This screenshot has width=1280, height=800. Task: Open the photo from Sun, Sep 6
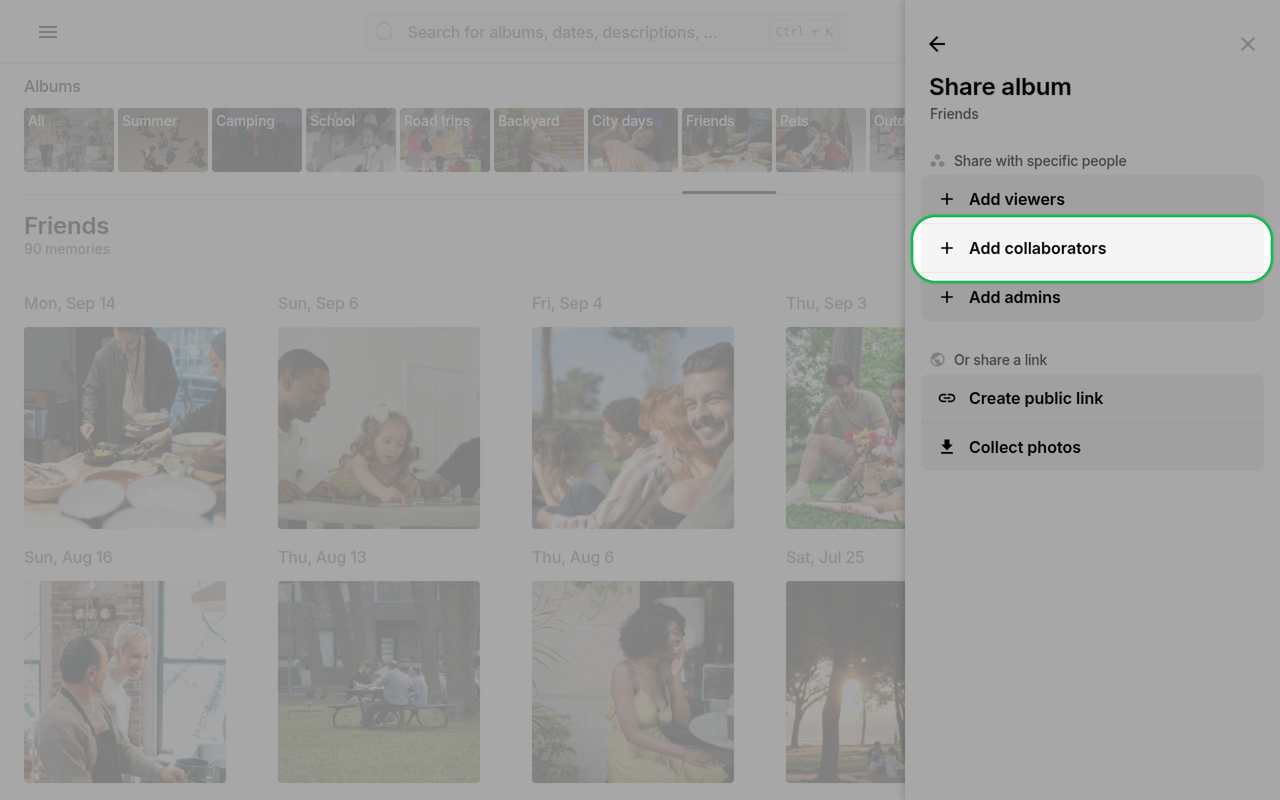point(379,428)
